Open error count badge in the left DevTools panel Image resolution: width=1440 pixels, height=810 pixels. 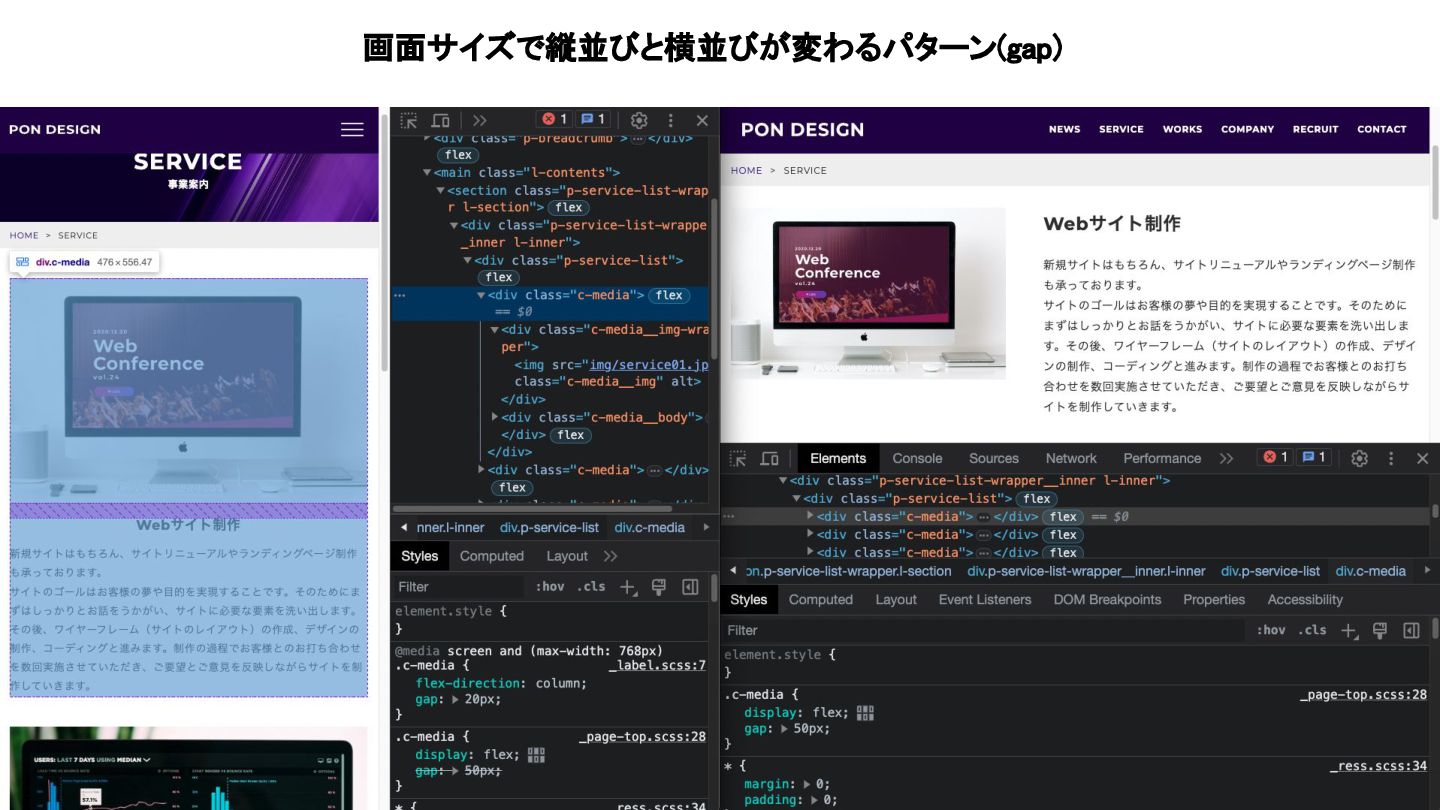[554, 119]
